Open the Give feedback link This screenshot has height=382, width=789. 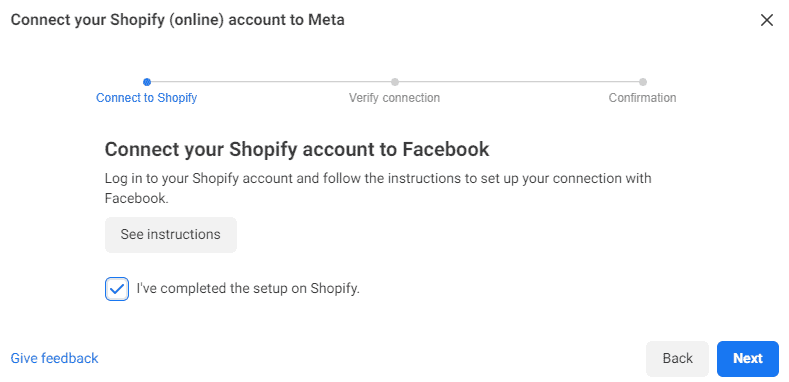tap(54, 358)
